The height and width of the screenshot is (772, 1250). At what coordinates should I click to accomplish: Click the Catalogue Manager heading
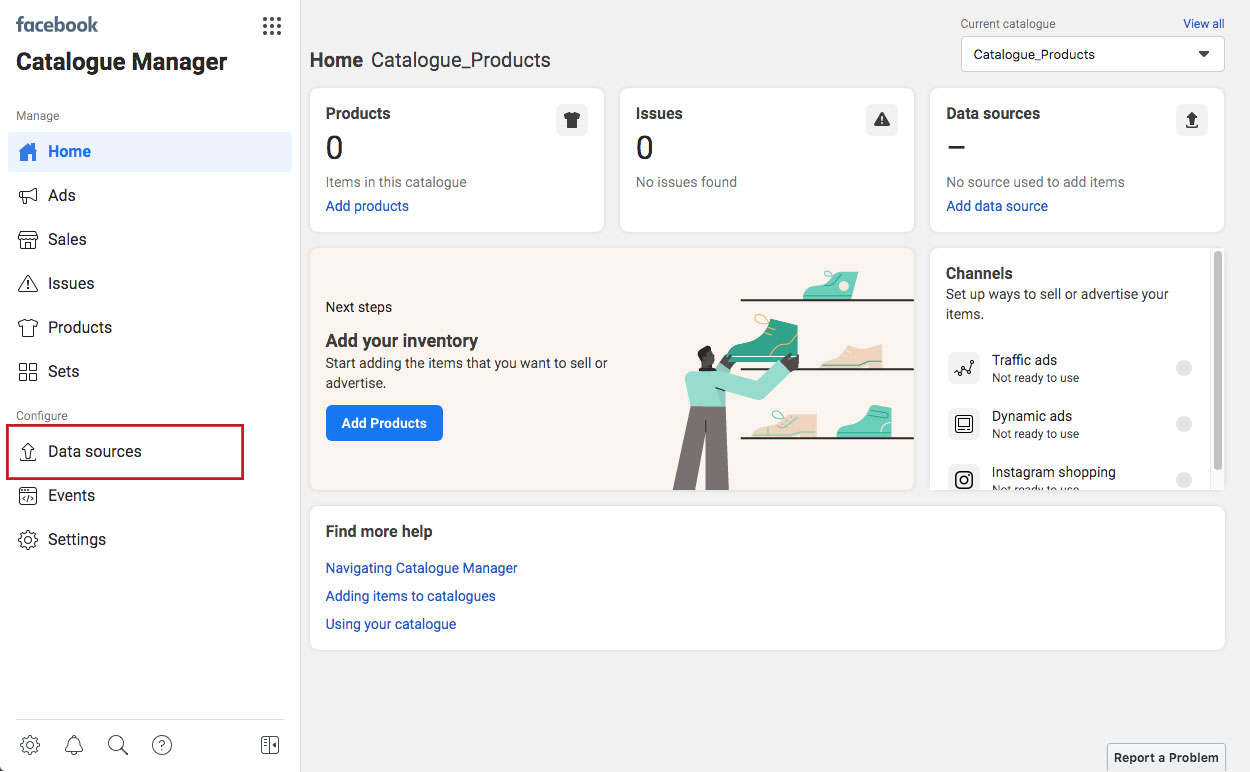pyautogui.click(x=122, y=62)
